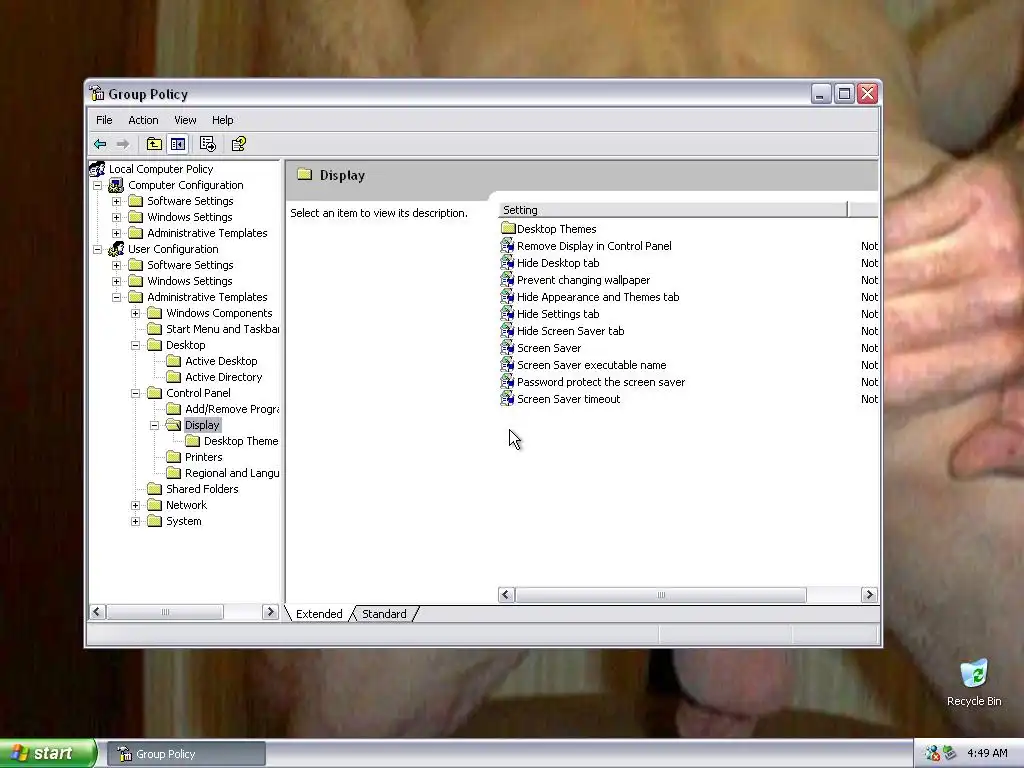Collapse the Desktop tree node
Screen dimensions: 1024x768
135,345
